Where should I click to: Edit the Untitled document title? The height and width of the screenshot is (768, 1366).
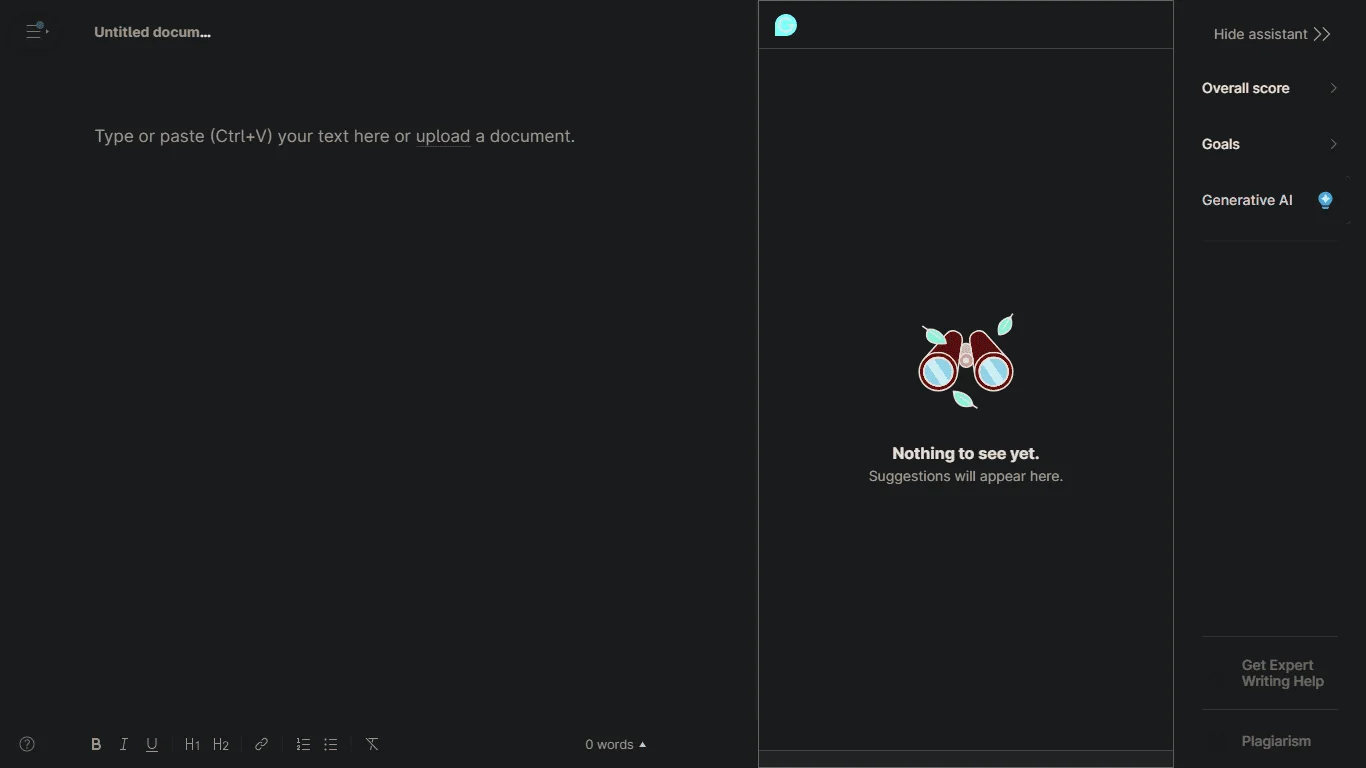point(152,32)
